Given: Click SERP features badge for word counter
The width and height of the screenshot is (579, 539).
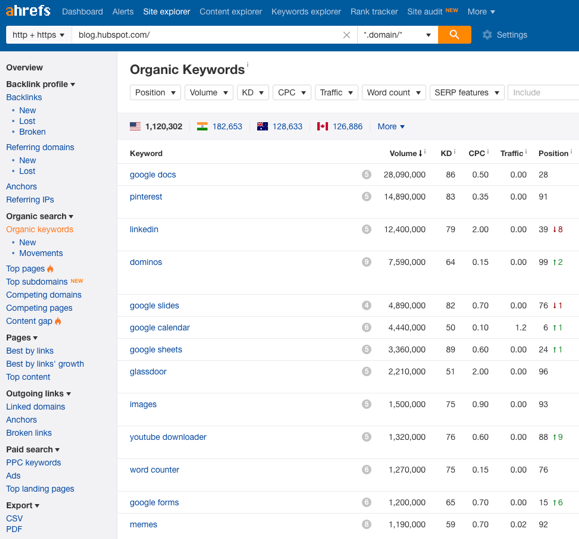Looking at the screenshot, I should tap(366, 470).
